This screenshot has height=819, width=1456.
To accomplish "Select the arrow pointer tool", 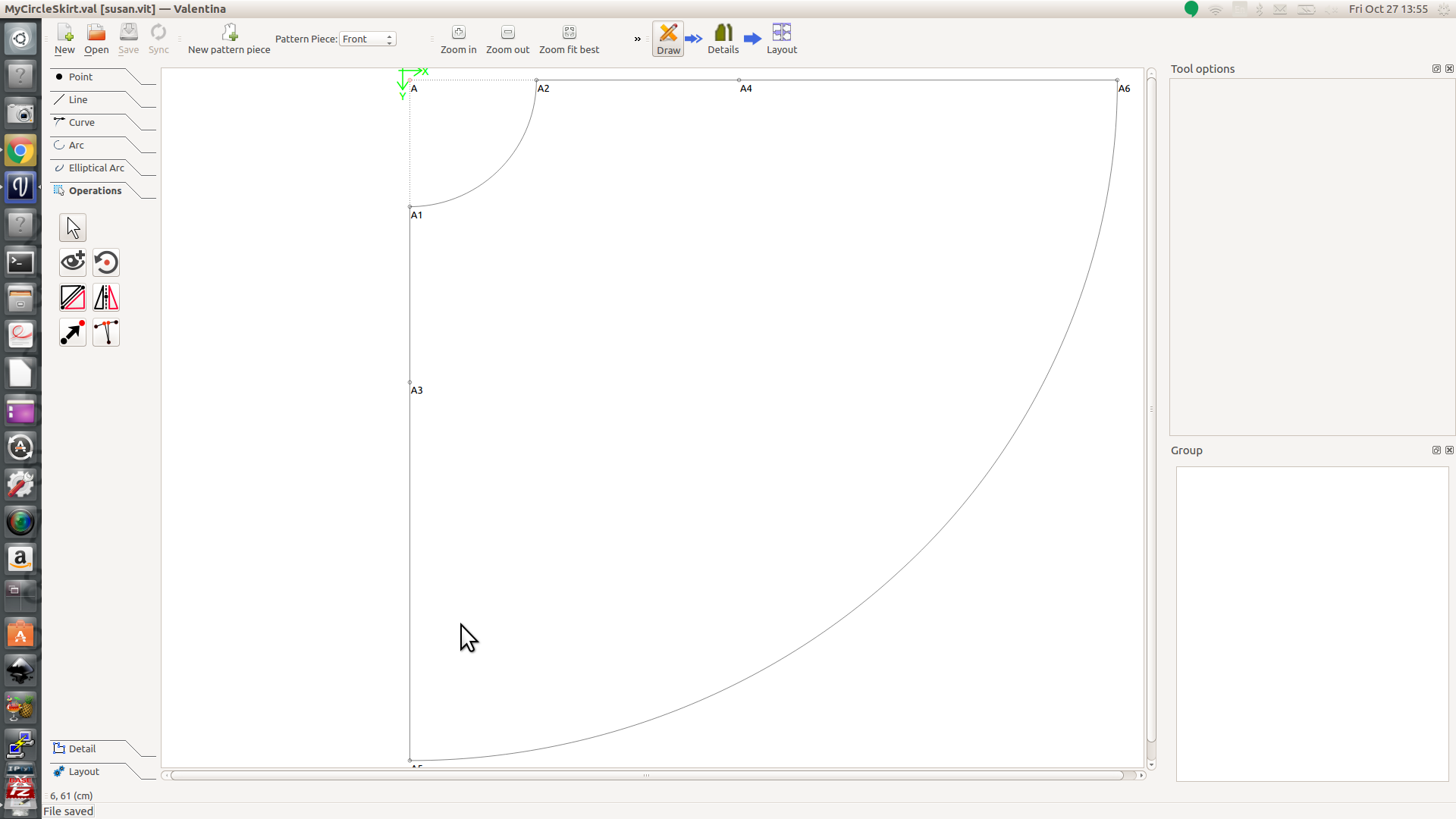I will point(73,227).
